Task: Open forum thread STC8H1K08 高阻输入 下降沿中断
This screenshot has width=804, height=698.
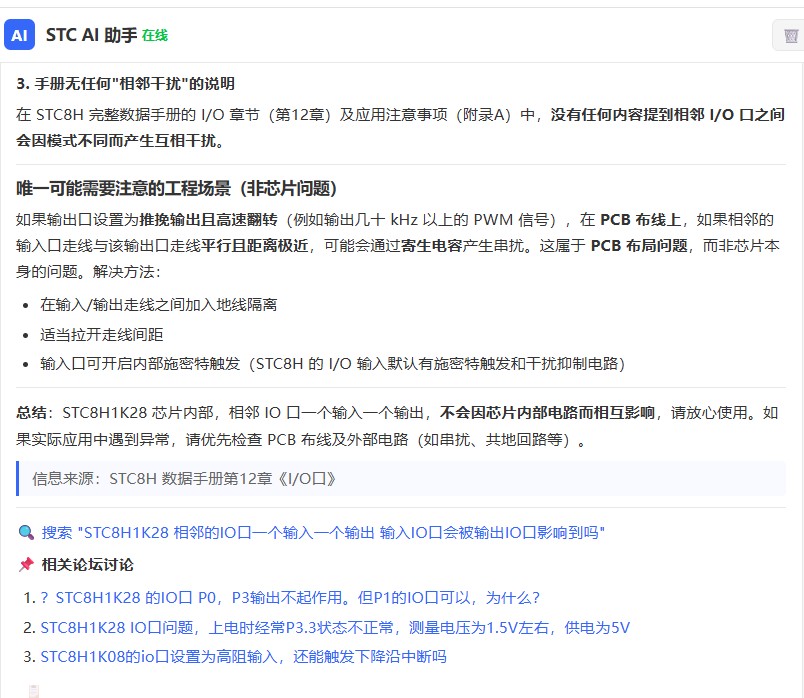Action: [243, 656]
